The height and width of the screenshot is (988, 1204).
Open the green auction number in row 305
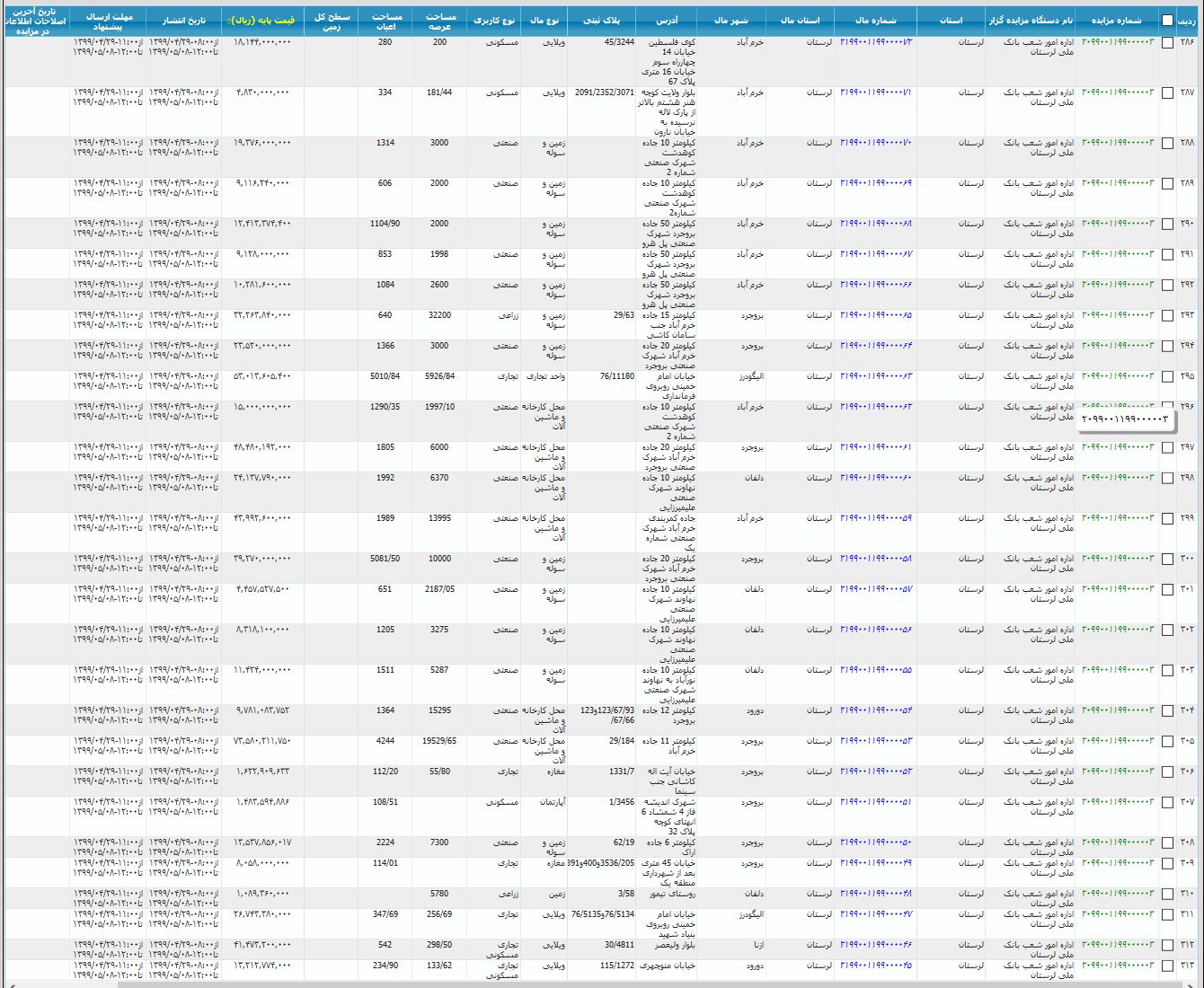(1117, 741)
